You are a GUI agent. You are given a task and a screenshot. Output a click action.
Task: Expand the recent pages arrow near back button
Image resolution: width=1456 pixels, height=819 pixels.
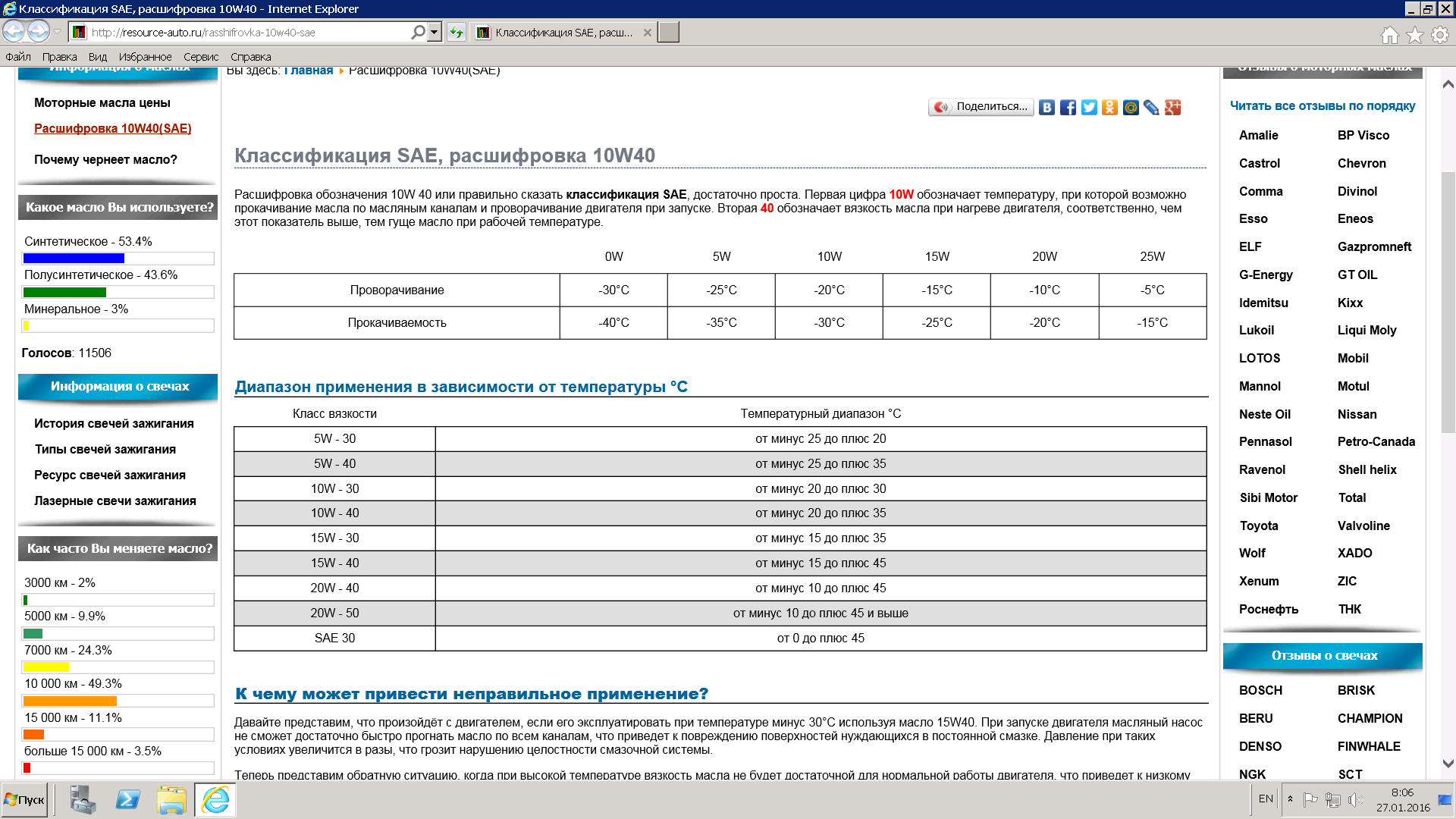(x=58, y=32)
